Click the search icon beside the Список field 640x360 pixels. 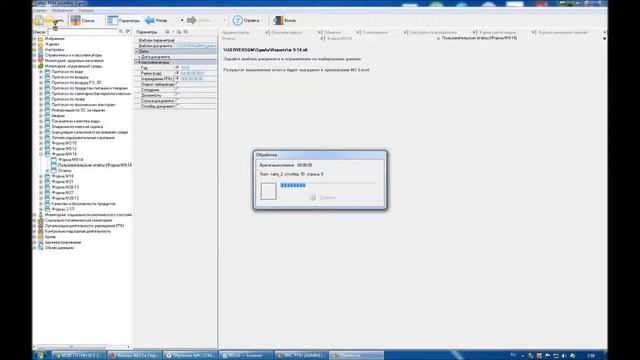[121, 31]
